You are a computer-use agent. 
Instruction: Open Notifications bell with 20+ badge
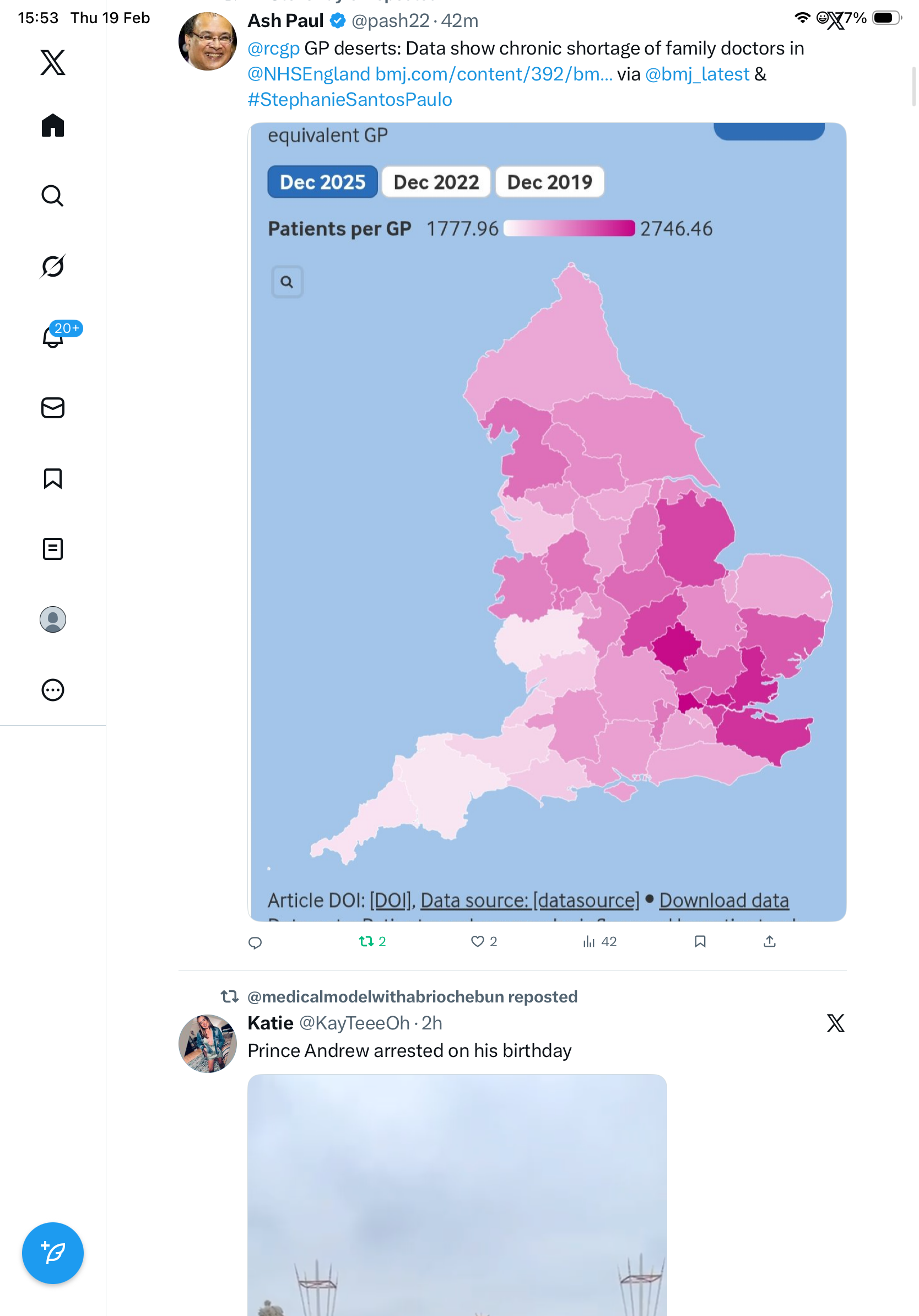pos(53,337)
